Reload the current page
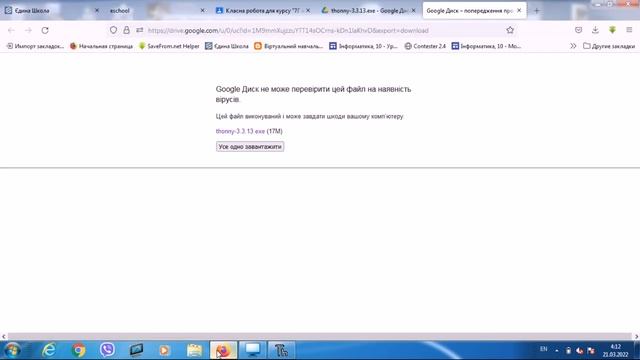Image resolution: width=640 pixels, height=360 pixels. (45, 30)
